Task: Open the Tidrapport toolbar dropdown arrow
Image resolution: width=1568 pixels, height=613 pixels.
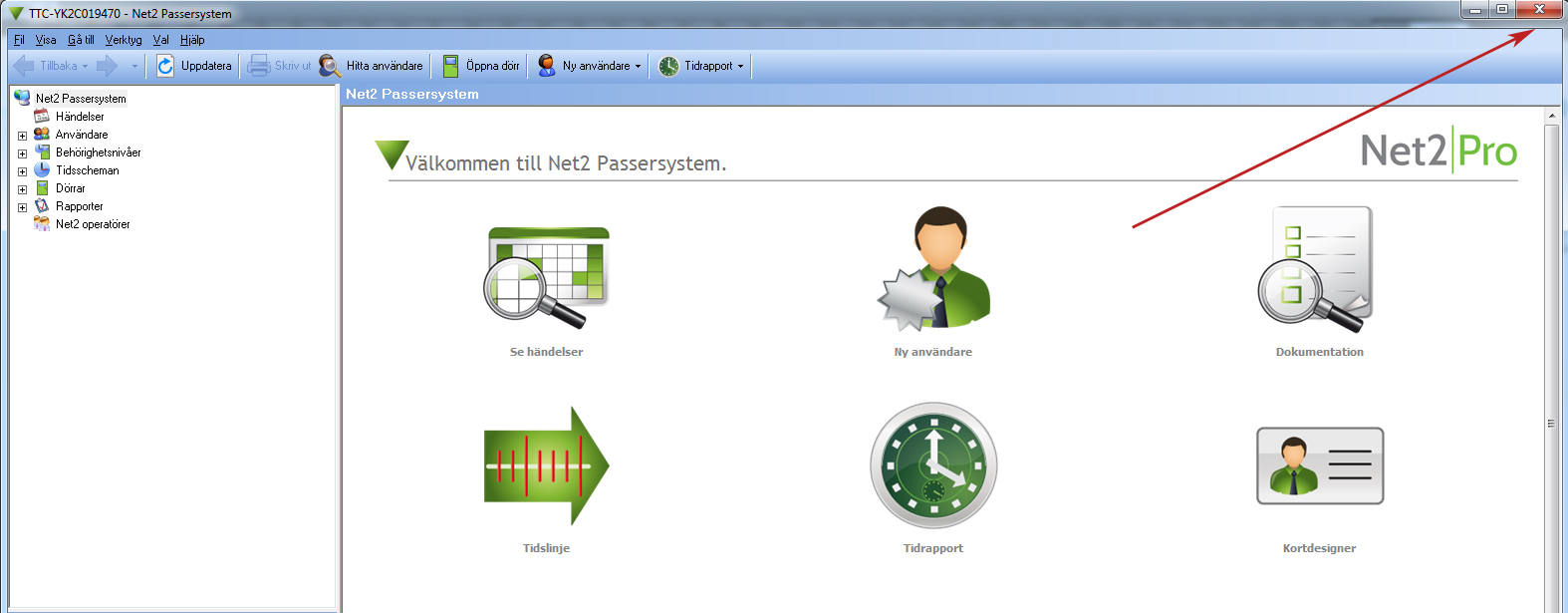Action: point(740,67)
